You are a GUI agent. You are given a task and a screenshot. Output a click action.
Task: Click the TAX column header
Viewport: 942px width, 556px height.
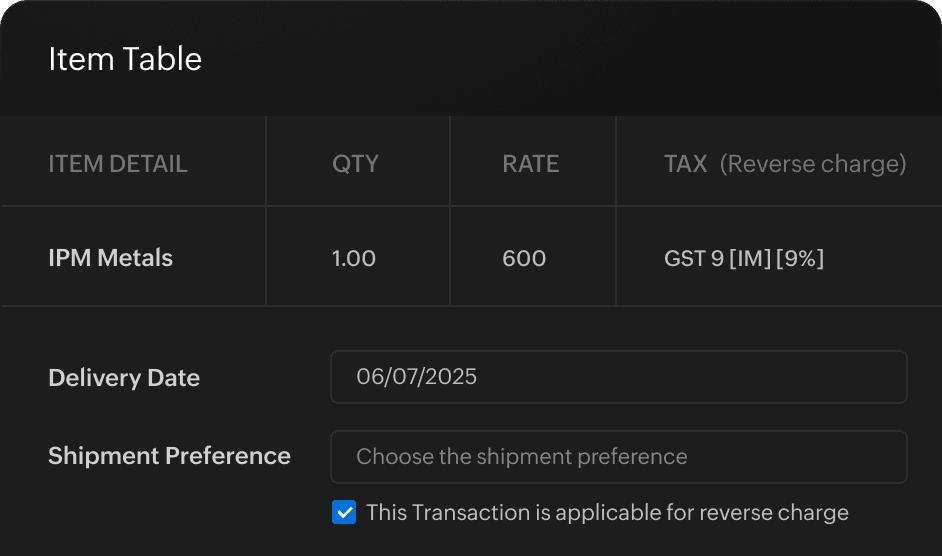tap(686, 164)
